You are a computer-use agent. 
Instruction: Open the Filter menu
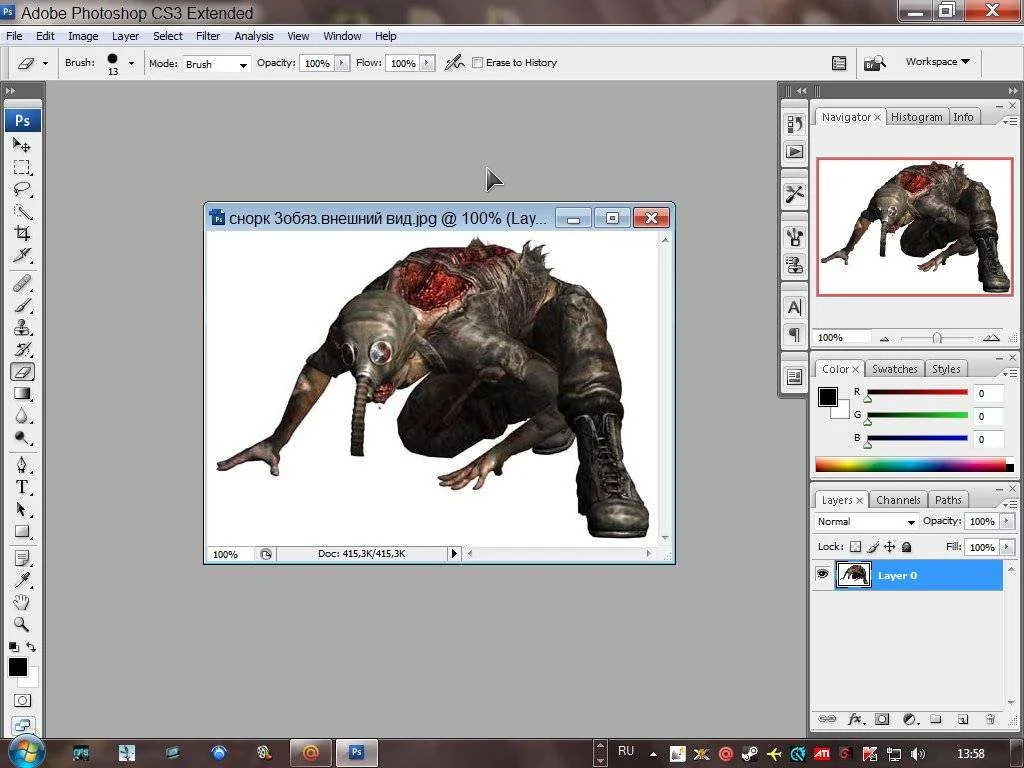pos(208,36)
